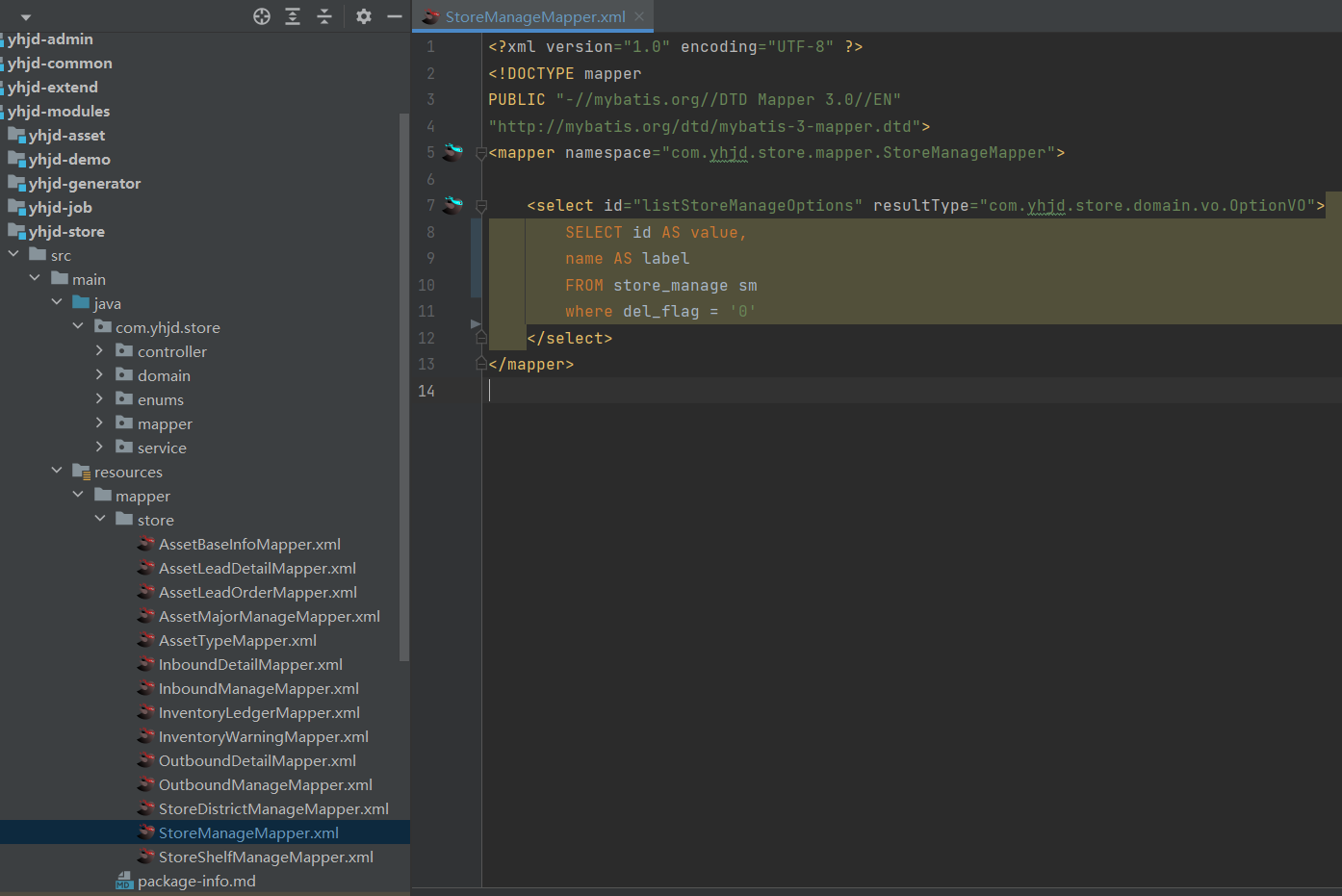Expand the domain package
The height and width of the screenshot is (896, 1342).
pos(99,374)
